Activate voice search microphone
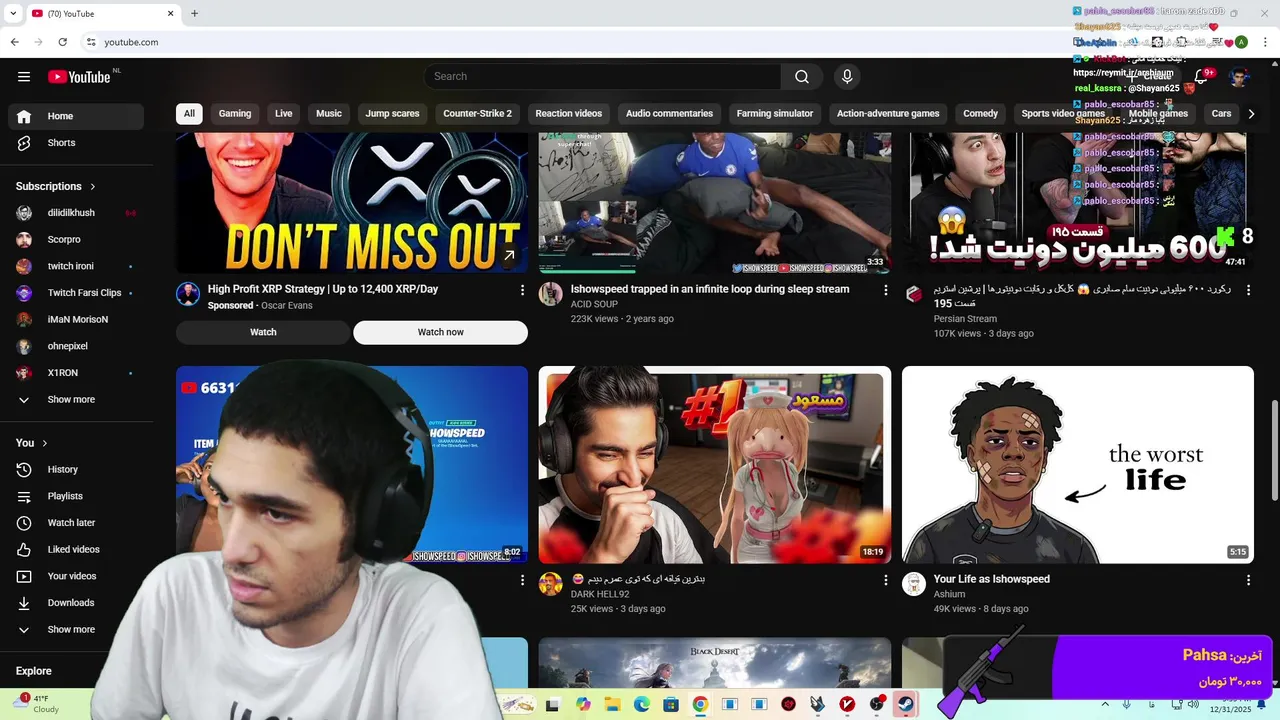This screenshot has width=1280, height=720. (x=847, y=77)
